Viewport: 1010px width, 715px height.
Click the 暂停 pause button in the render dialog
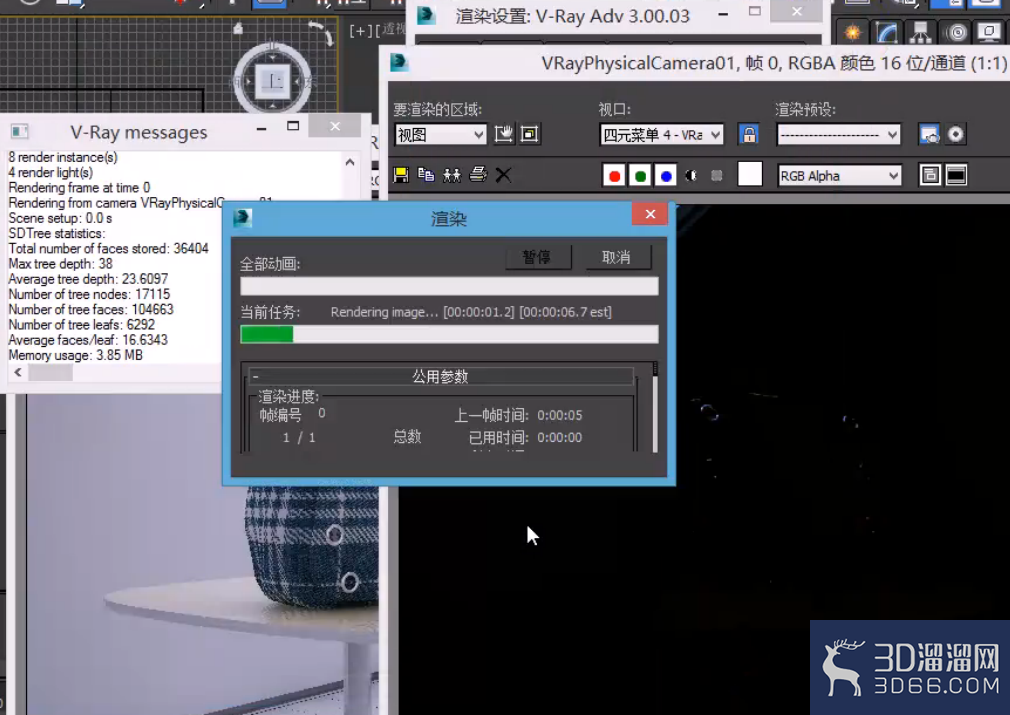(537, 257)
